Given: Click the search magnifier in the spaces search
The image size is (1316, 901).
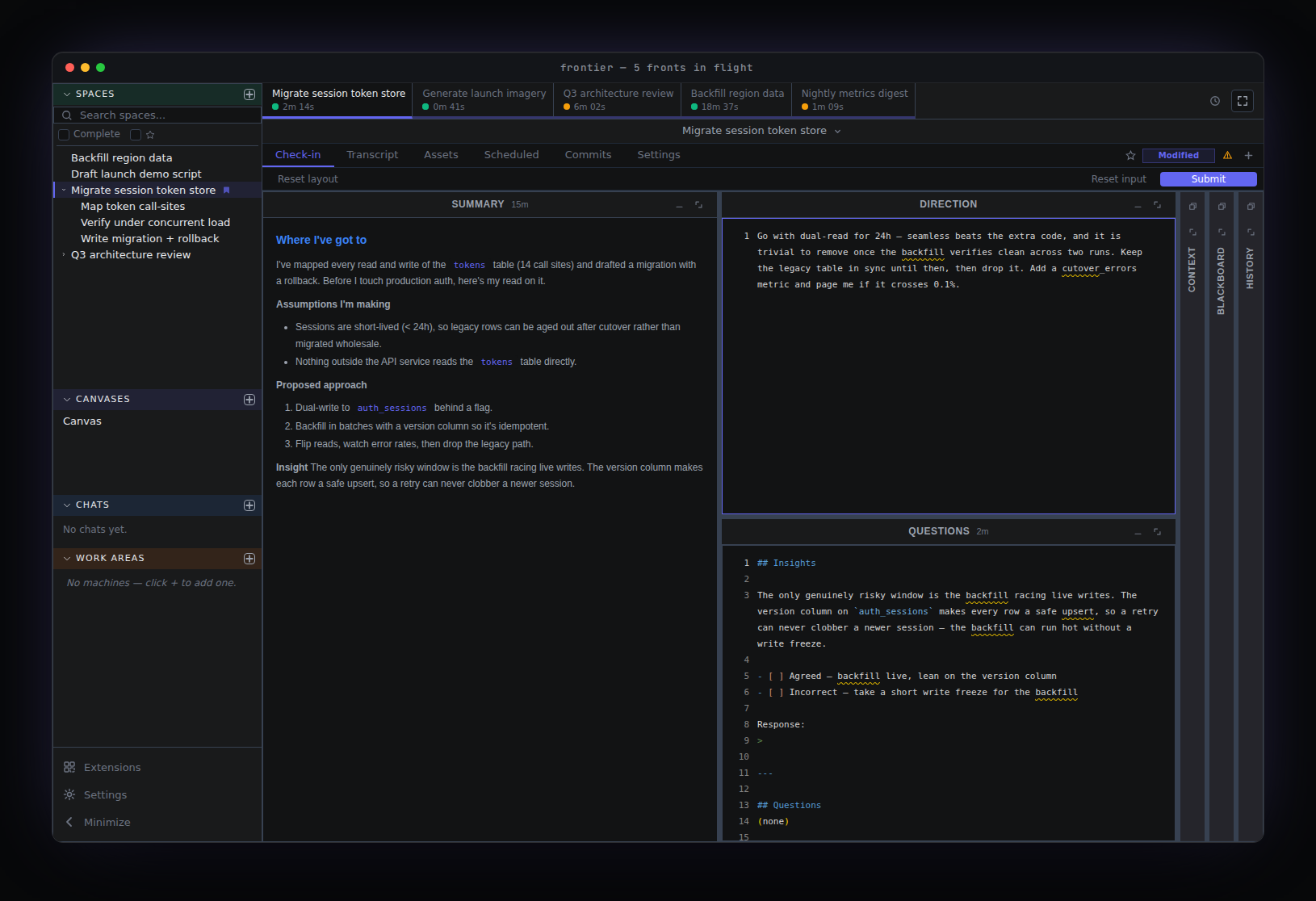Looking at the screenshot, I should click(67, 115).
